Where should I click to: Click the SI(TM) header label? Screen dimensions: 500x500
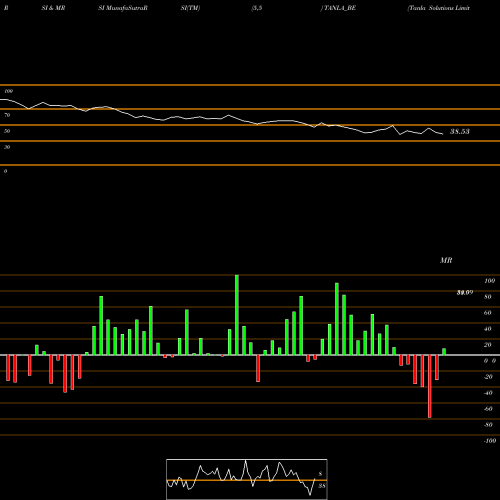190,8
